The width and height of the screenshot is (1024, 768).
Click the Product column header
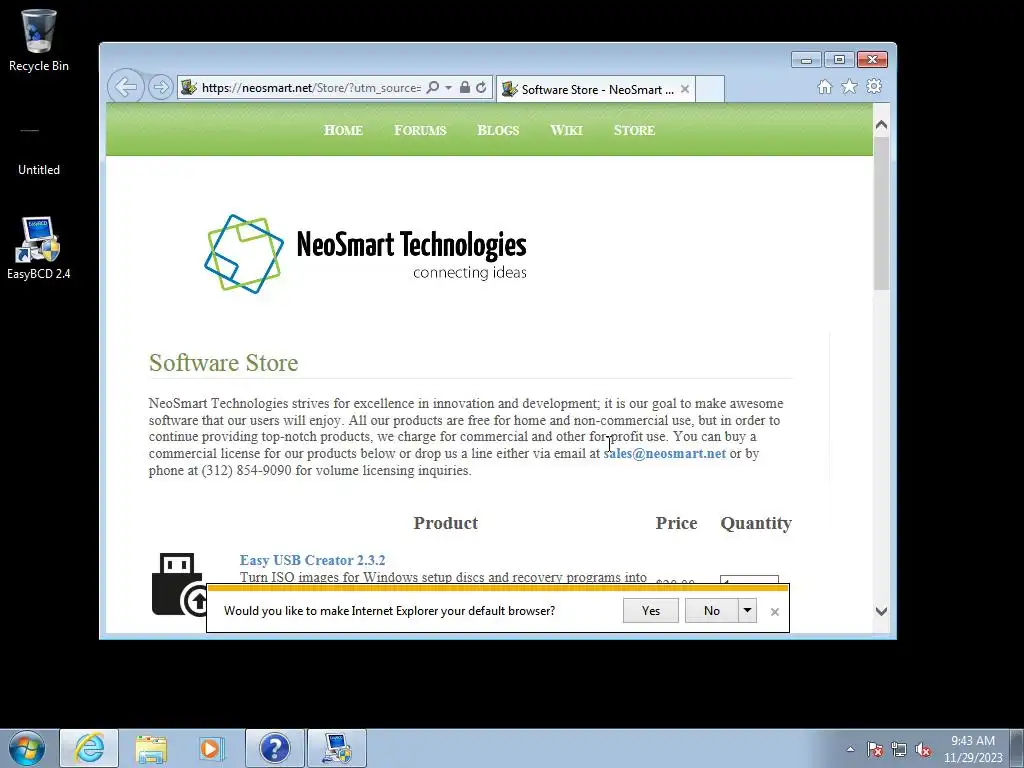(x=445, y=523)
